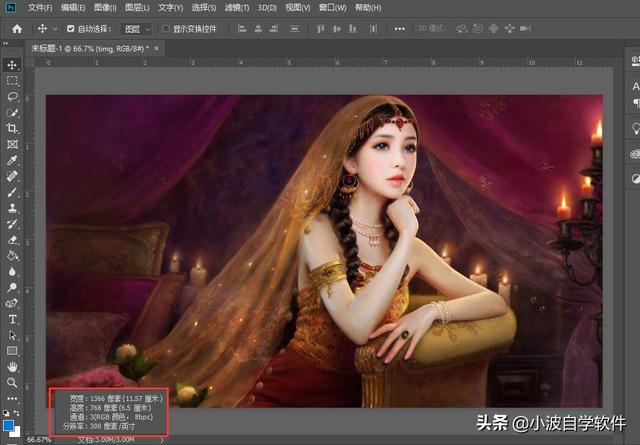The height and width of the screenshot is (445, 640).
Task: Select the Frame tool
Action: [x=12, y=144]
